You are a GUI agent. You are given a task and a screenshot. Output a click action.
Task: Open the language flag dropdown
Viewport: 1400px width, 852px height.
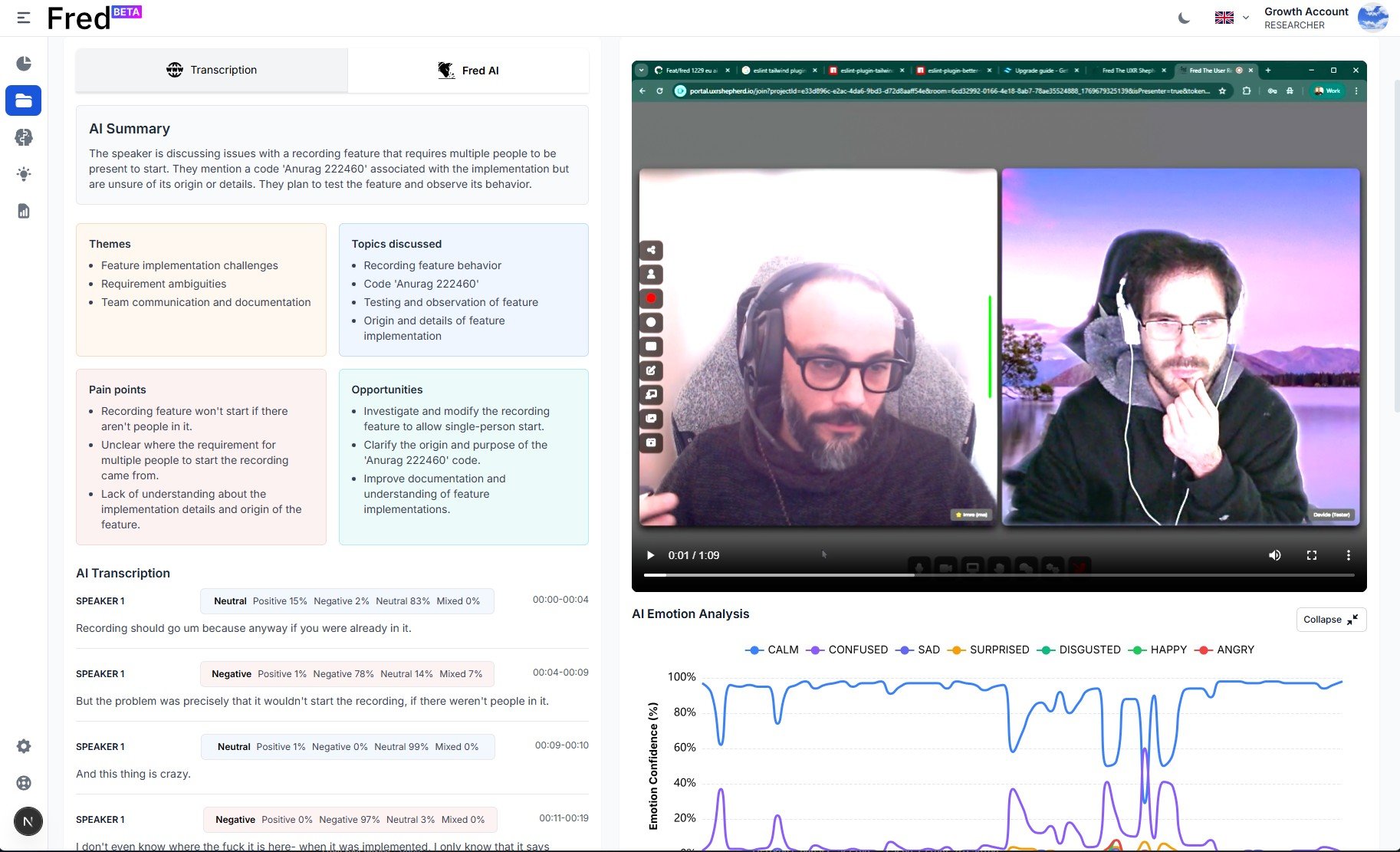(x=1232, y=18)
